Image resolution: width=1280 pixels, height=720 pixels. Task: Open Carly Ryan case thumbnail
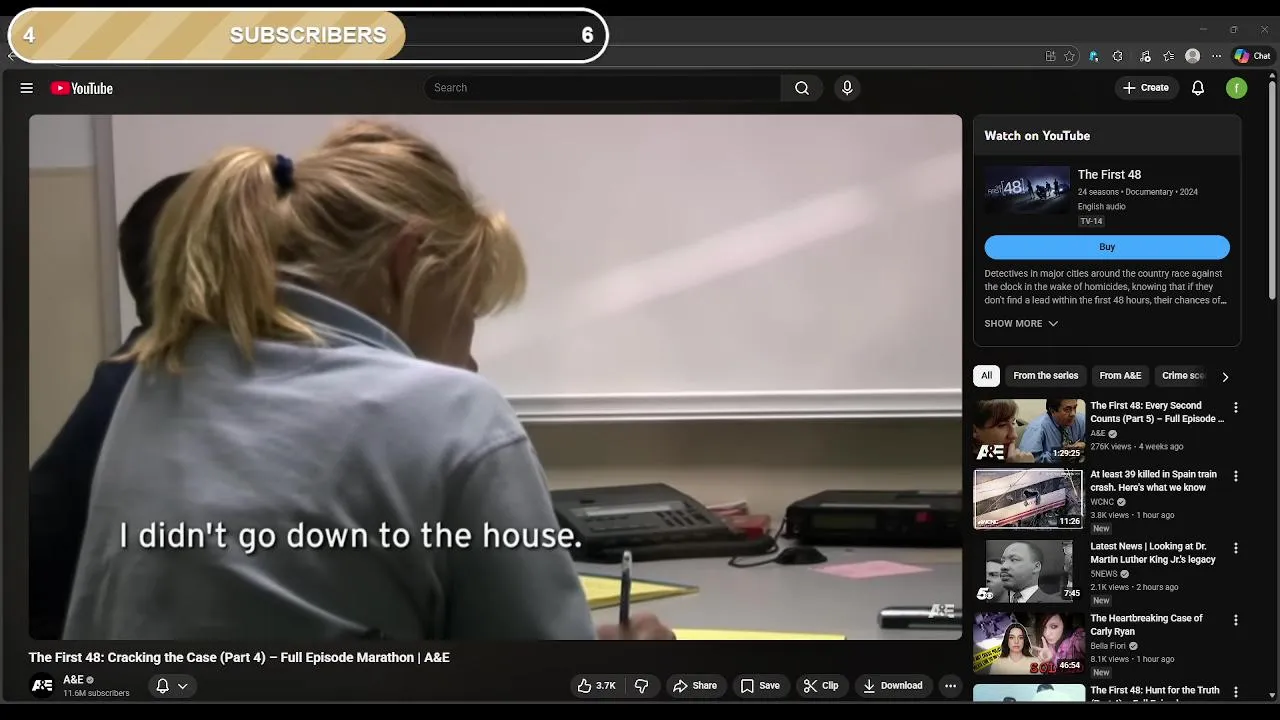coord(1029,643)
